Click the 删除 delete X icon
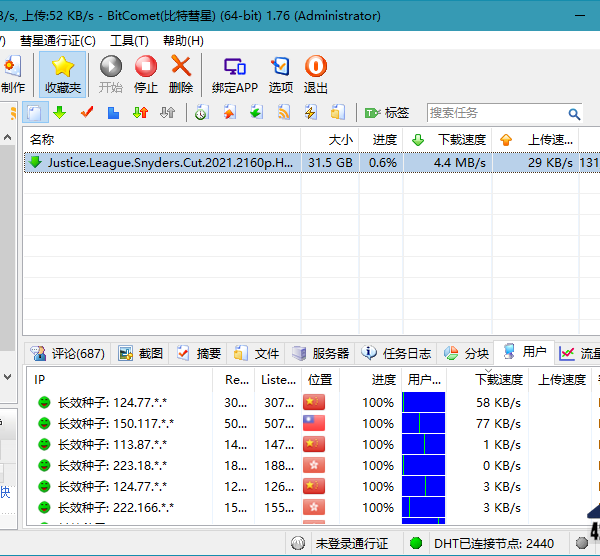Viewport: 600px width, 556px height. 181,68
